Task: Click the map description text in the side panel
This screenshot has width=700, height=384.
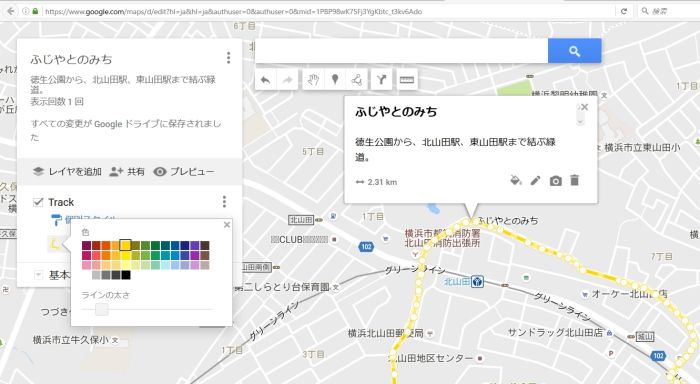Action: [123, 84]
